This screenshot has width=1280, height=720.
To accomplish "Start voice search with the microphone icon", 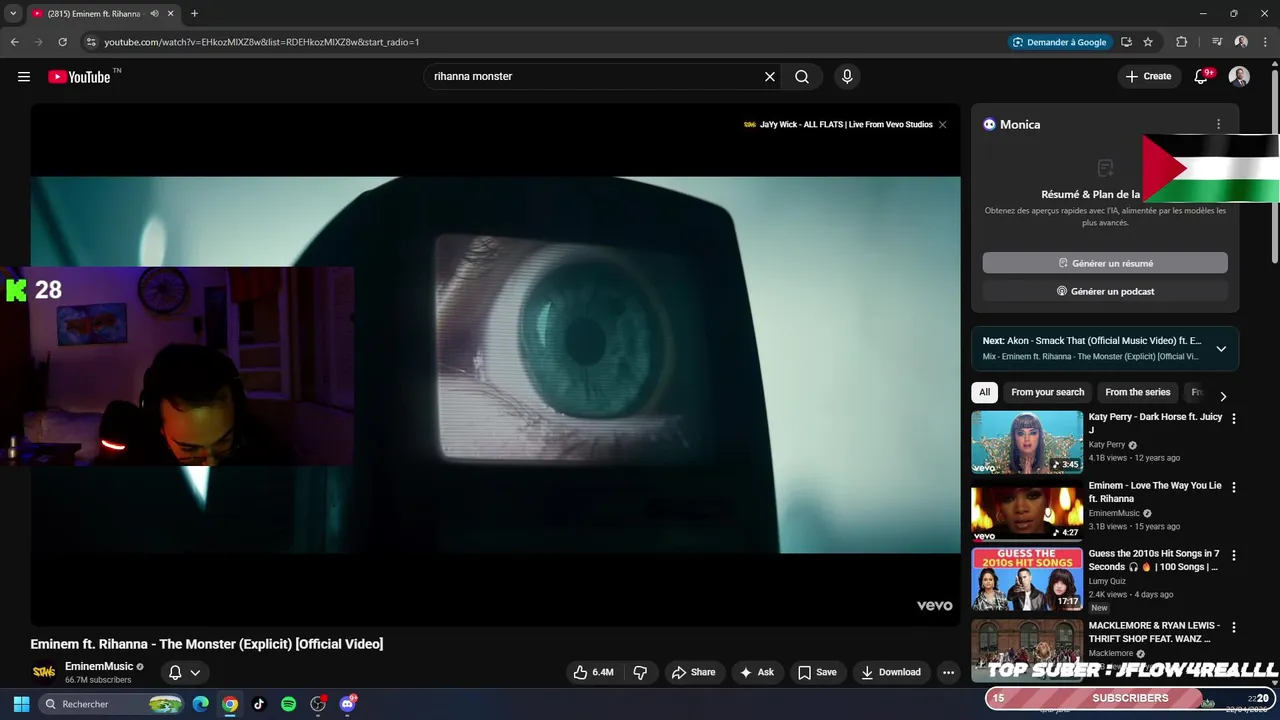I will tap(847, 77).
